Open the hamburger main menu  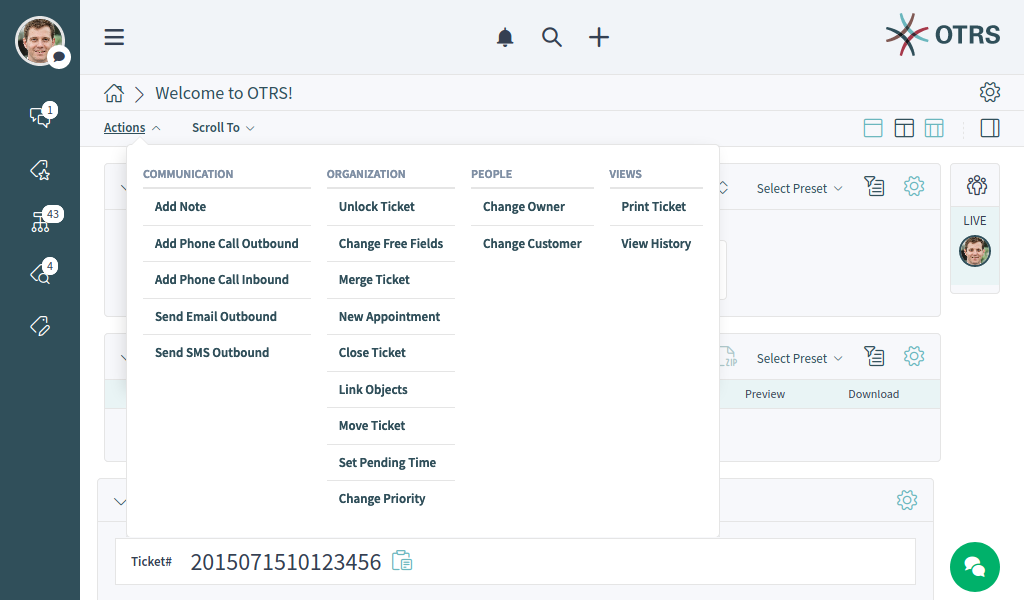114,37
